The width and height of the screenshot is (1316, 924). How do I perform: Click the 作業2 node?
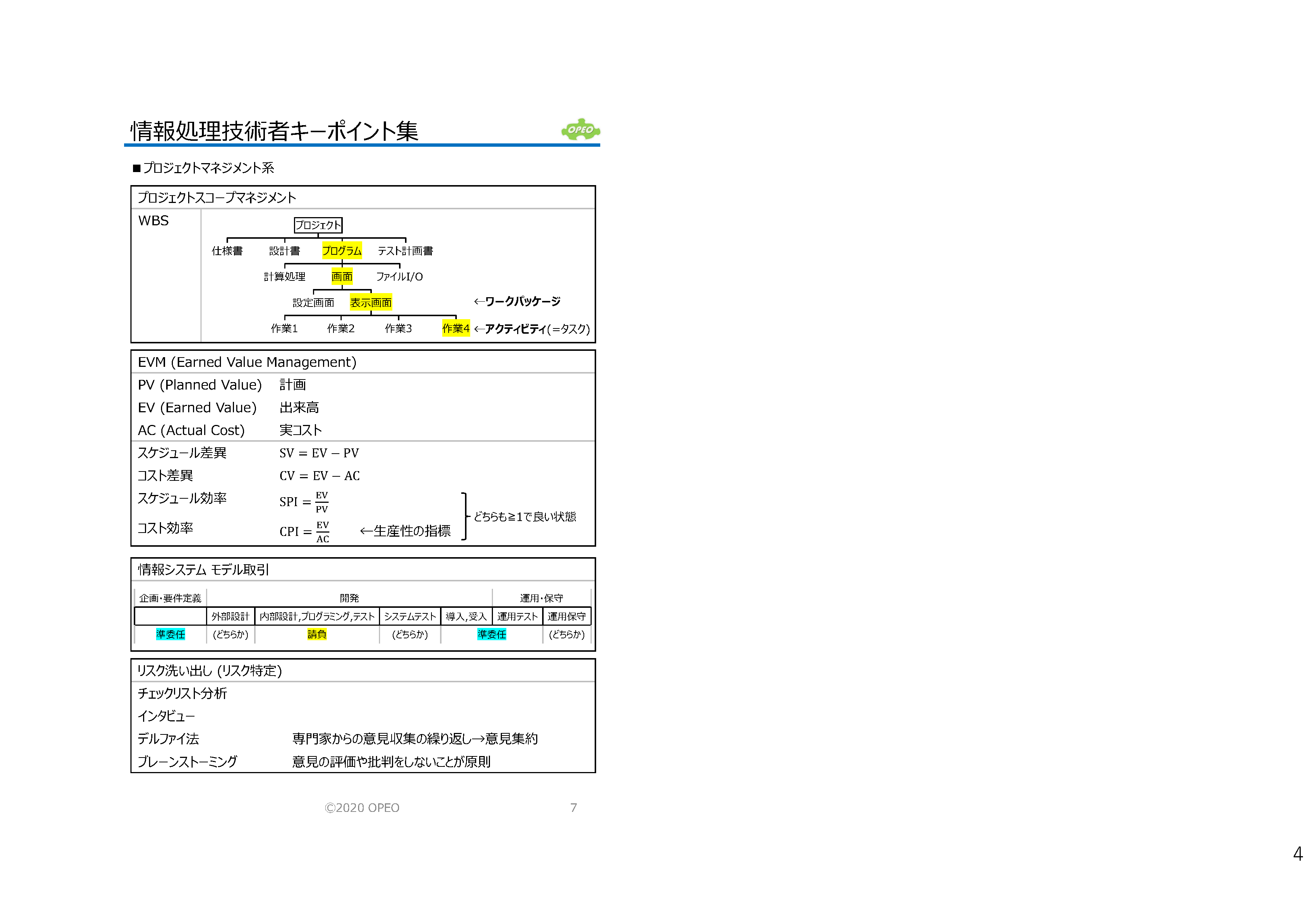[341, 328]
